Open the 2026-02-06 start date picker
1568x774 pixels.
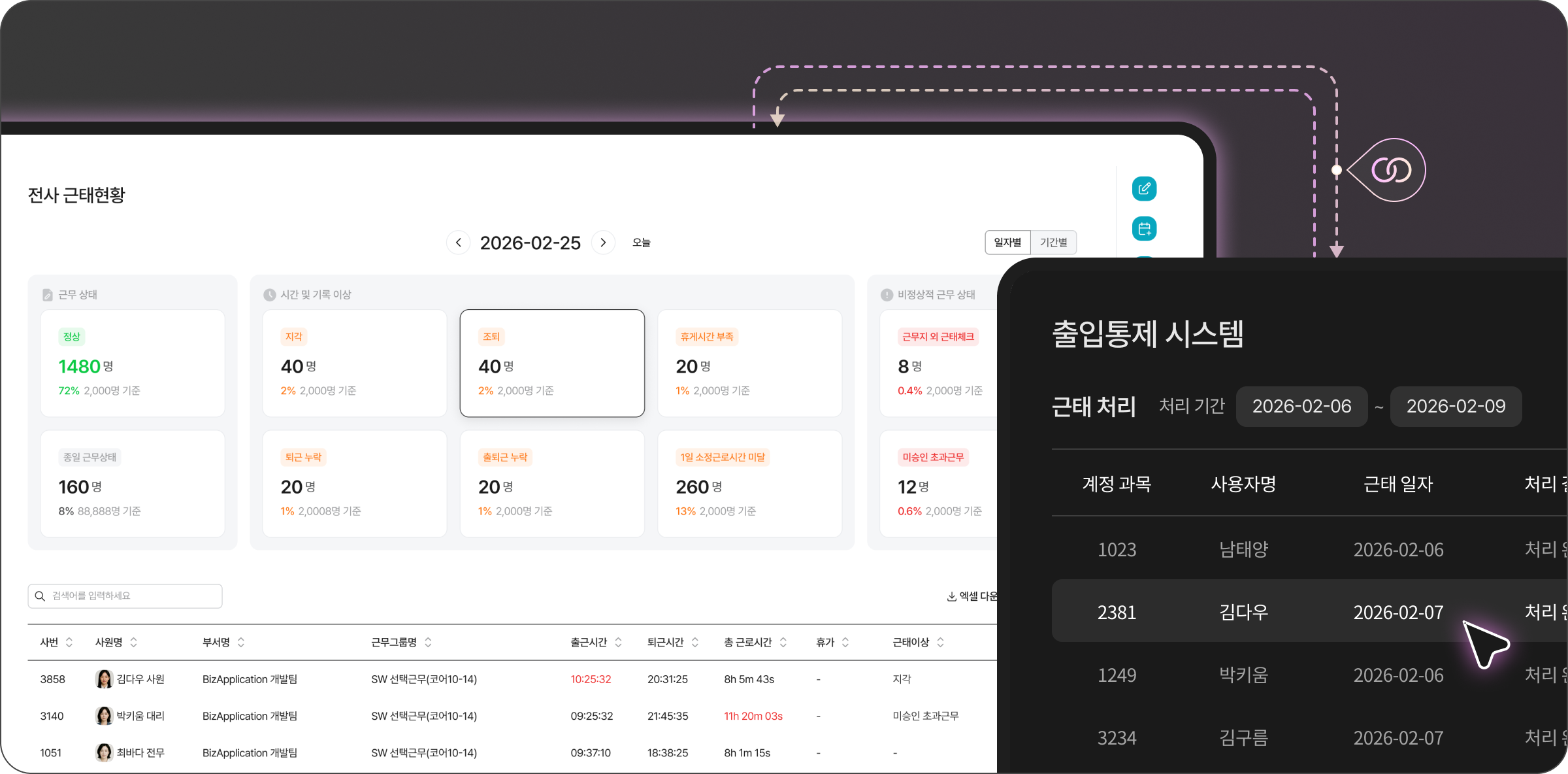coord(1301,406)
